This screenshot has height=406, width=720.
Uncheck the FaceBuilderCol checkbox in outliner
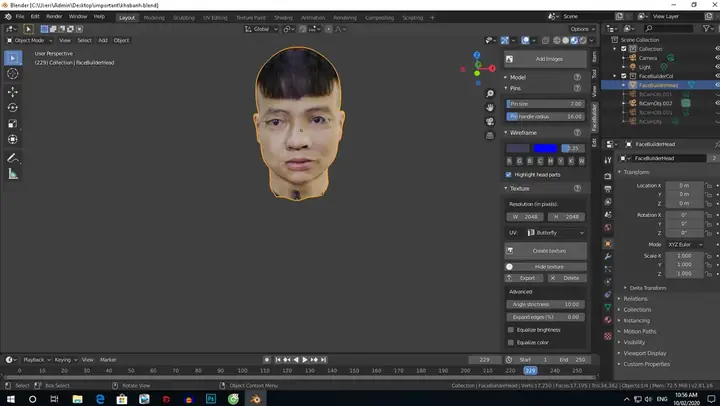tap(624, 76)
